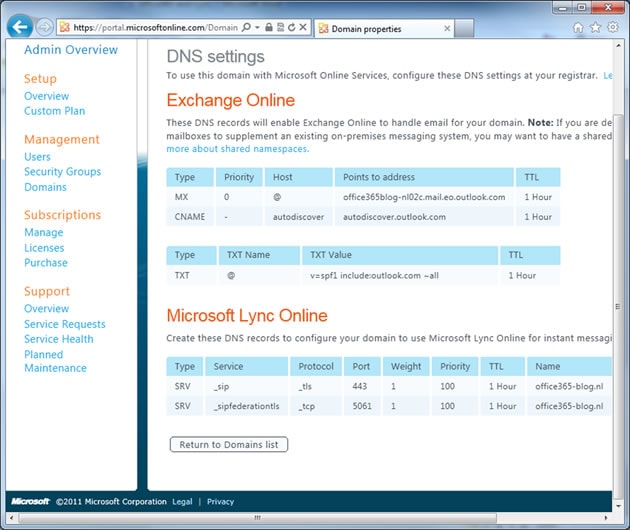Refresh the page with reload icon

click(292, 27)
